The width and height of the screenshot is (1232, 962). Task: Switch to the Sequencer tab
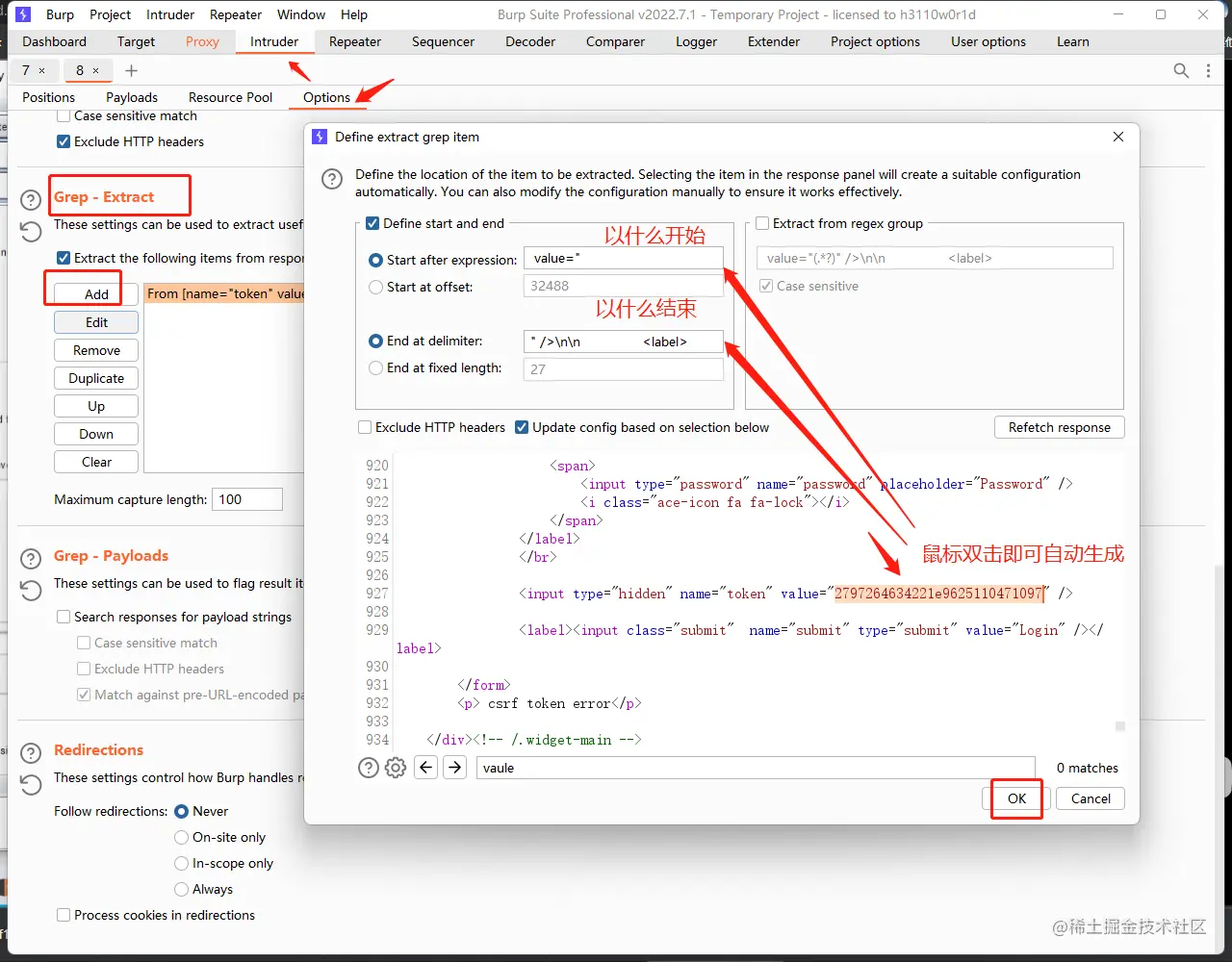(443, 41)
